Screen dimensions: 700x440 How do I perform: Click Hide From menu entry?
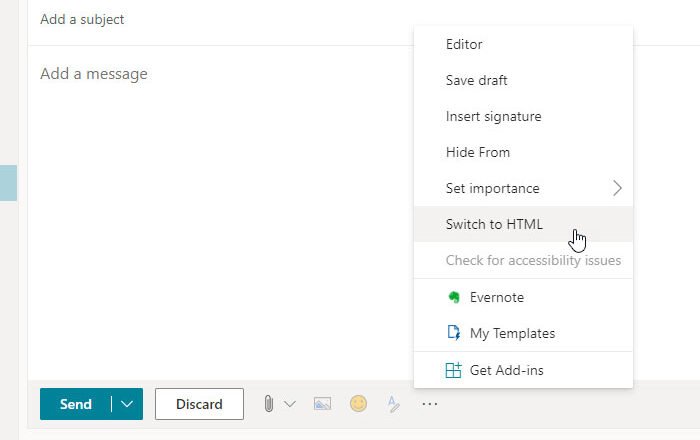[523, 152]
